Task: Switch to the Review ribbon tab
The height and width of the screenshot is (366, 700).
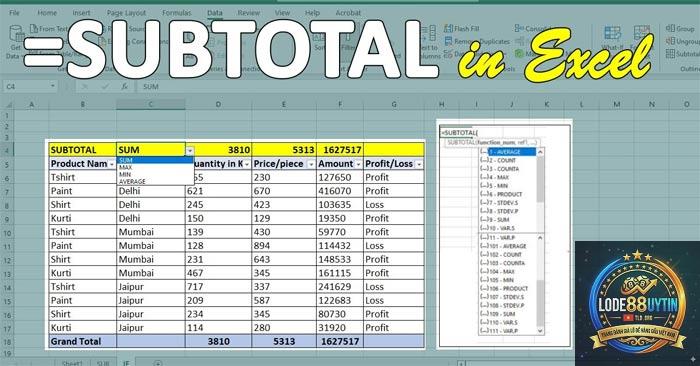Action: tap(249, 13)
